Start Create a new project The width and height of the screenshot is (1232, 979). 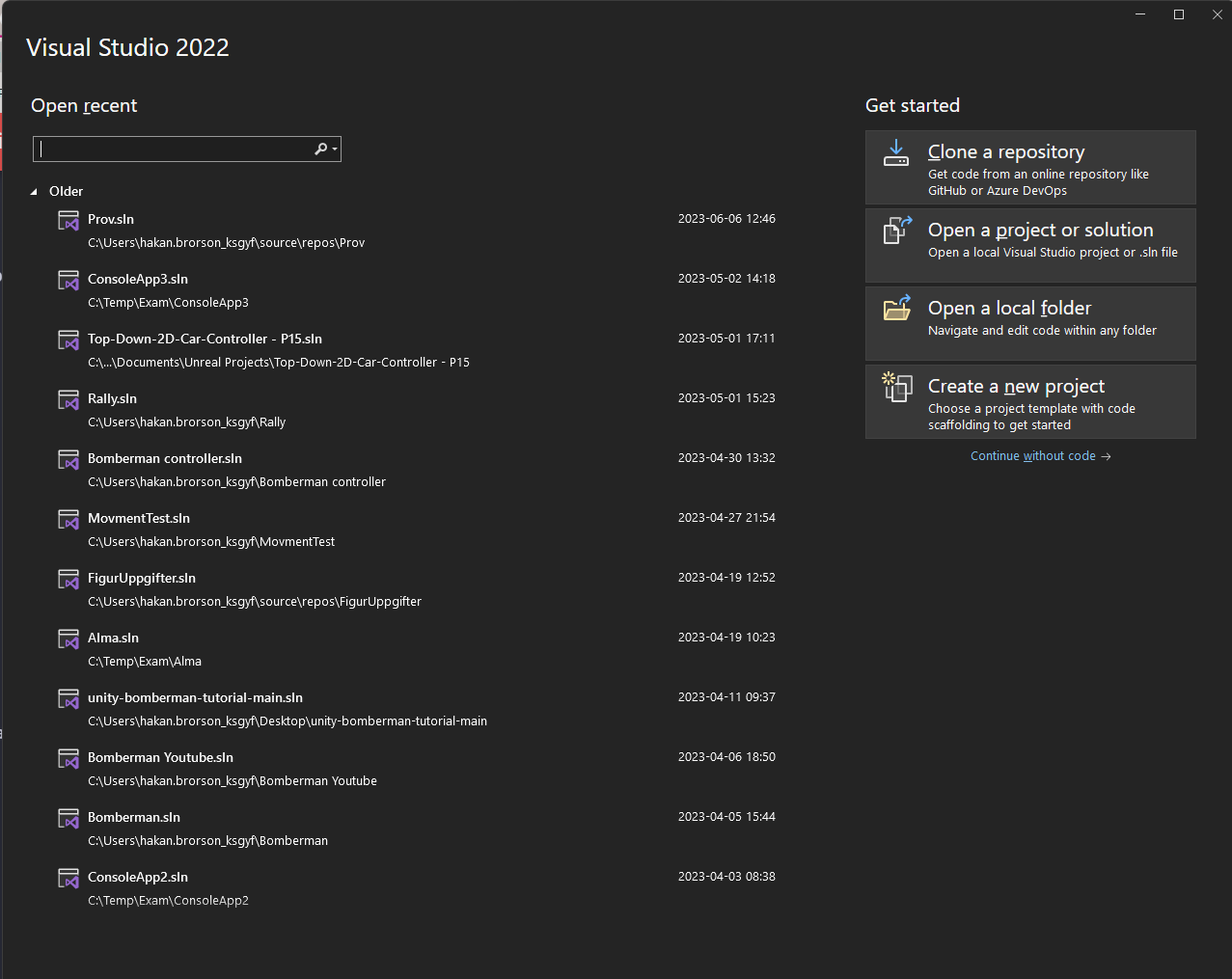(x=1030, y=402)
